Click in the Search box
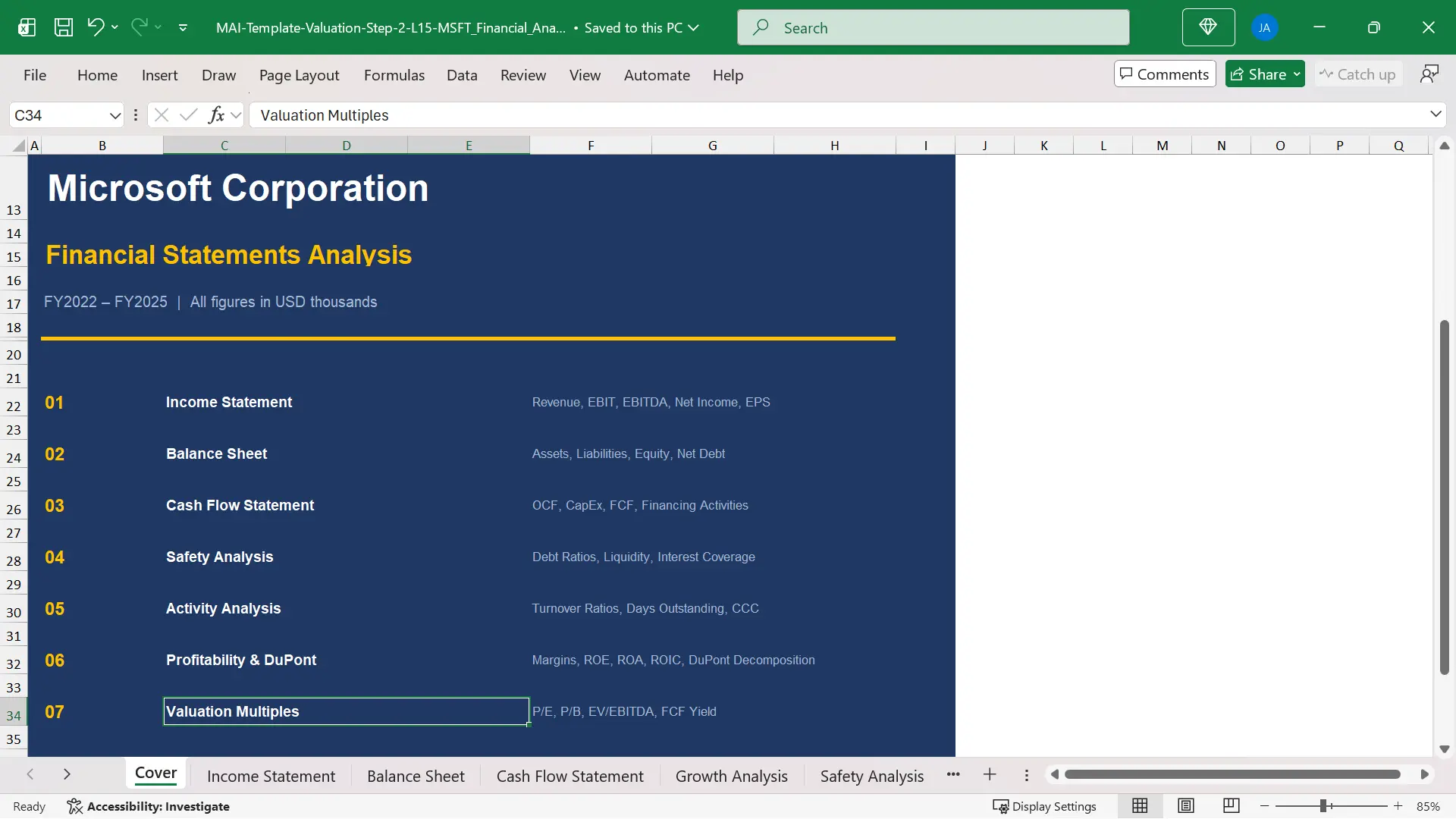The image size is (1456, 819). coord(933,28)
